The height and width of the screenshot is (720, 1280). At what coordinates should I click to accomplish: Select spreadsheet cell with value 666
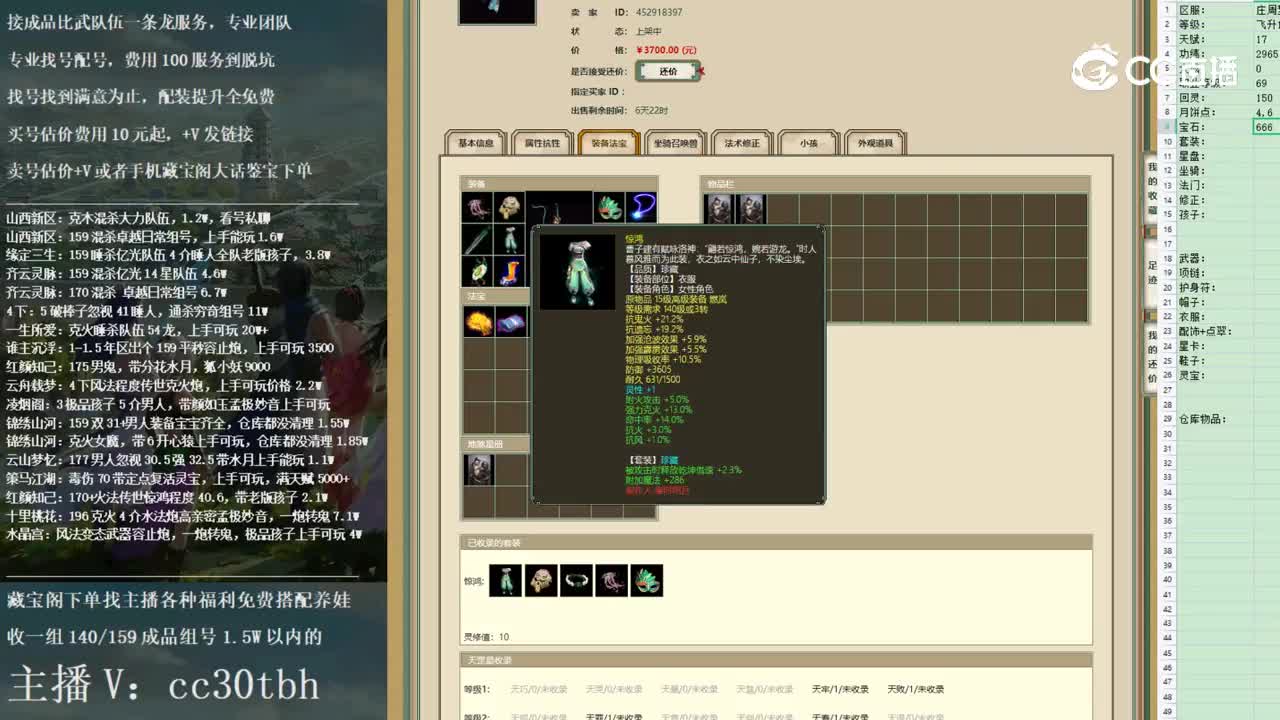tap(1267, 127)
